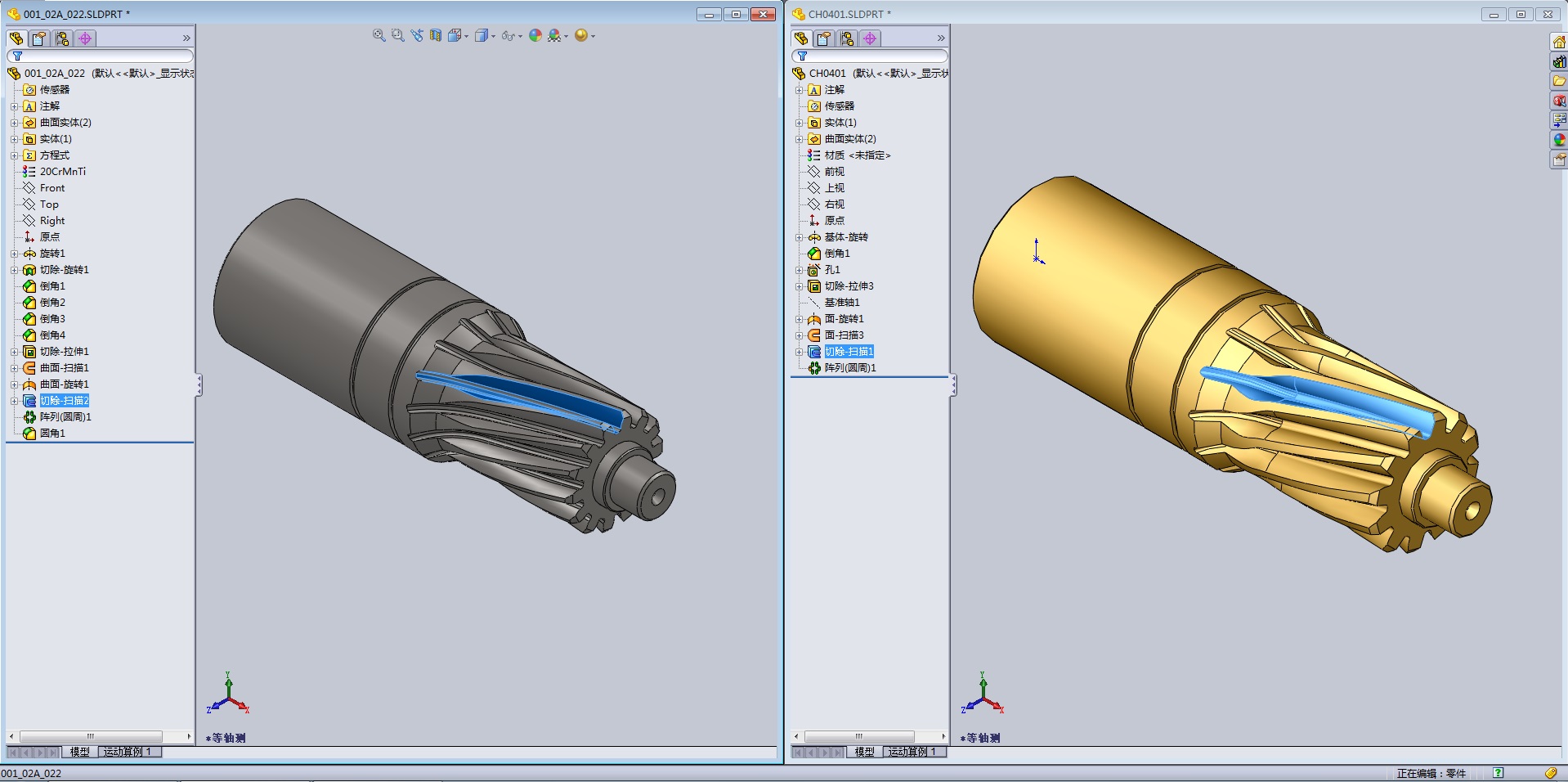The height and width of the screenshot is (782, 1568).
Task: Expand 切除-拉伸1 feature in left tree
Action: point(14,352)
